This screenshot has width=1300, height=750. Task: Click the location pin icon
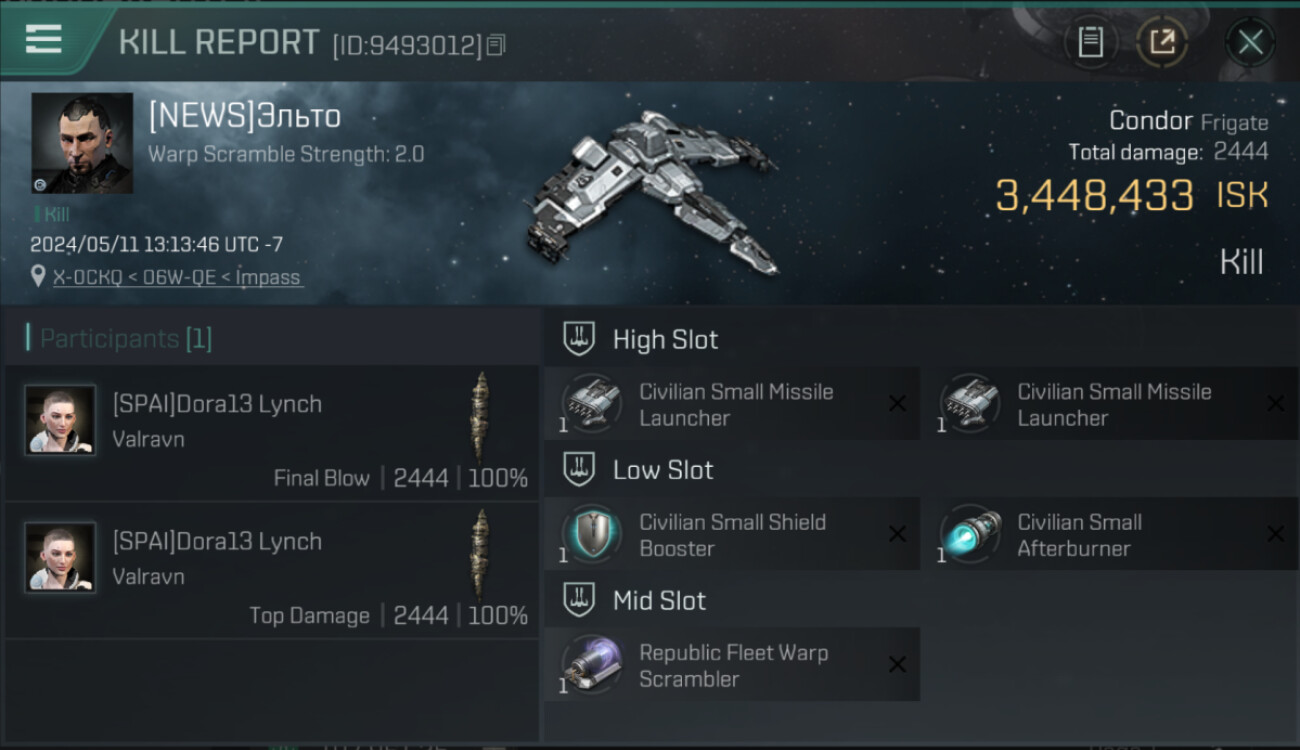coord(38,276)
